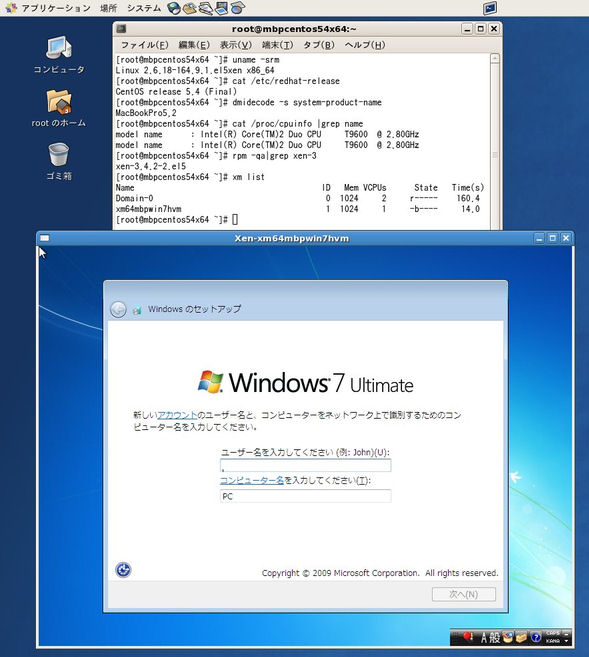Open the IME pad icon on language bar

pyautogui.click(x=508, y=637)
